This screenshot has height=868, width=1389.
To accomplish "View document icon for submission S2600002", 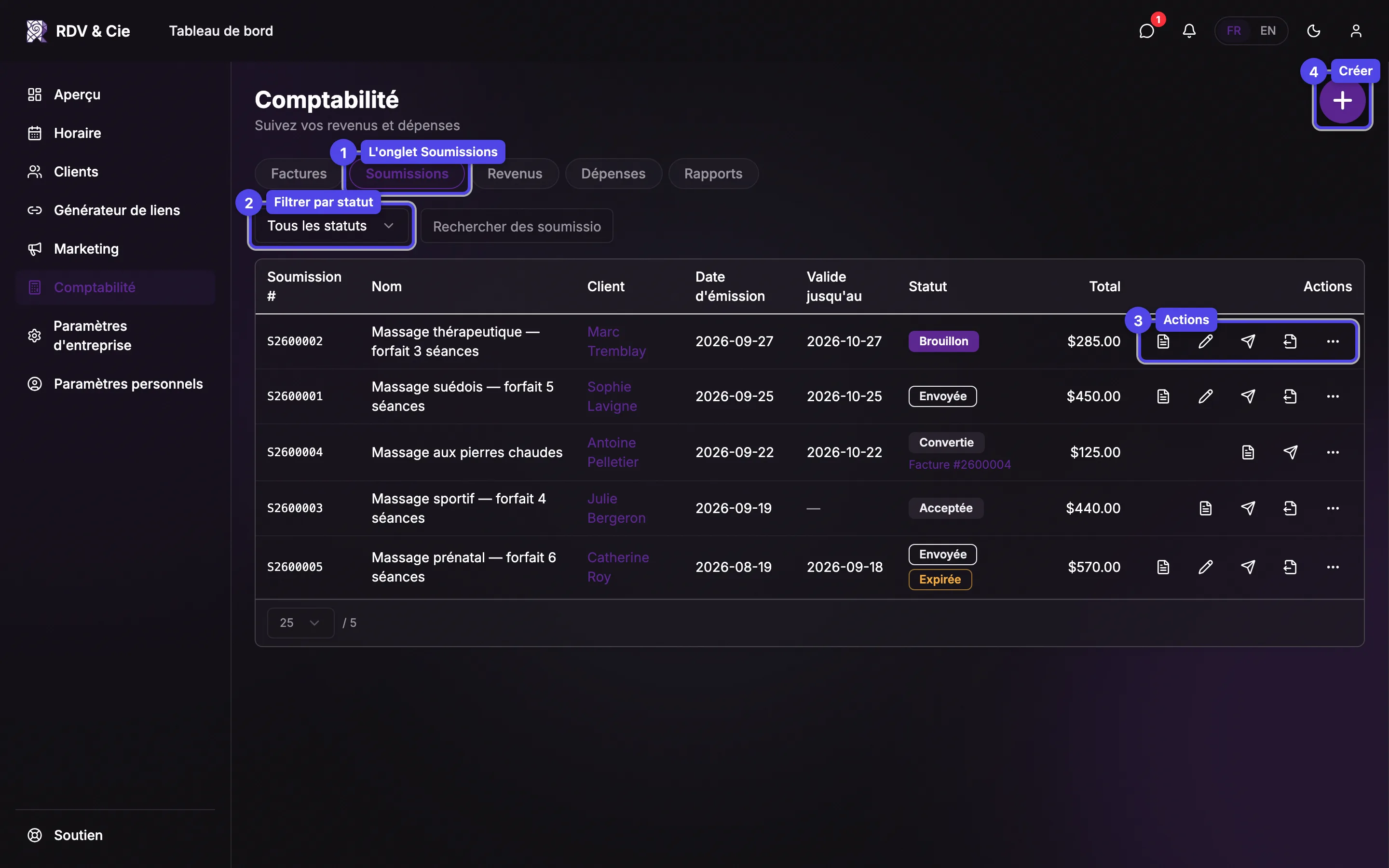I will pos(1163,341).
